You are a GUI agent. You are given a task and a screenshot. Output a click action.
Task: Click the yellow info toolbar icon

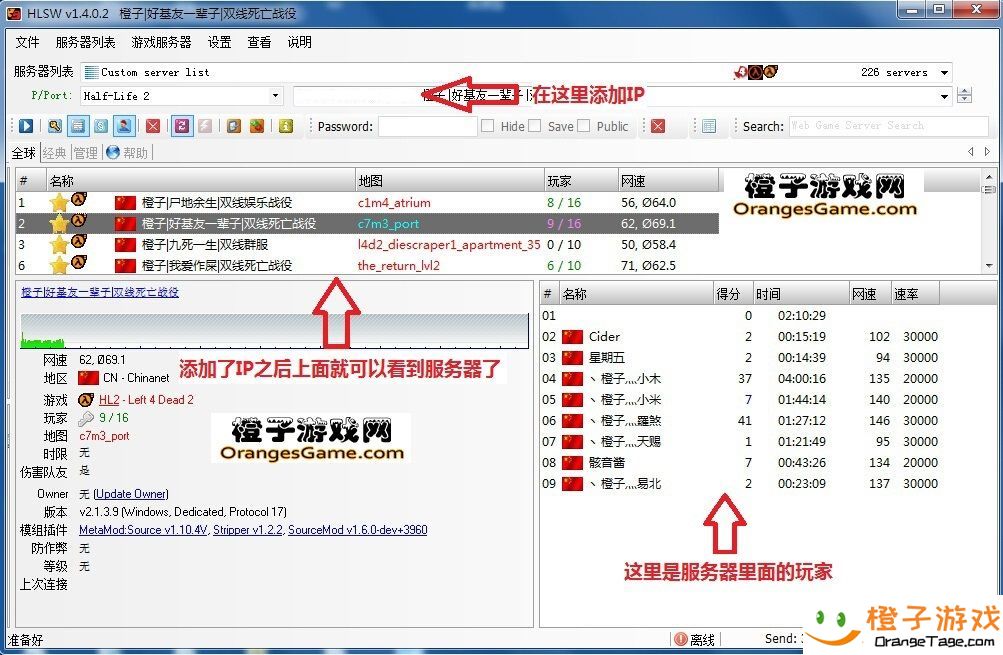(286, 126)
